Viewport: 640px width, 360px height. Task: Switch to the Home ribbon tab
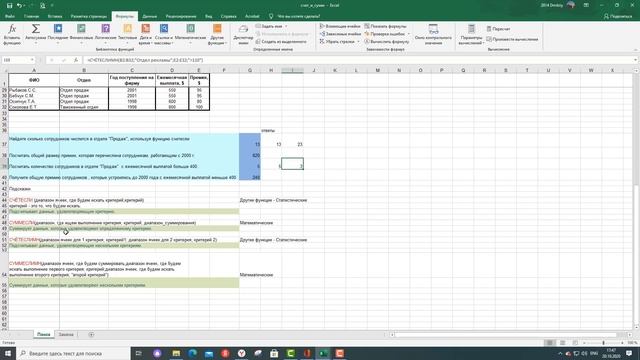click(31, 16)
